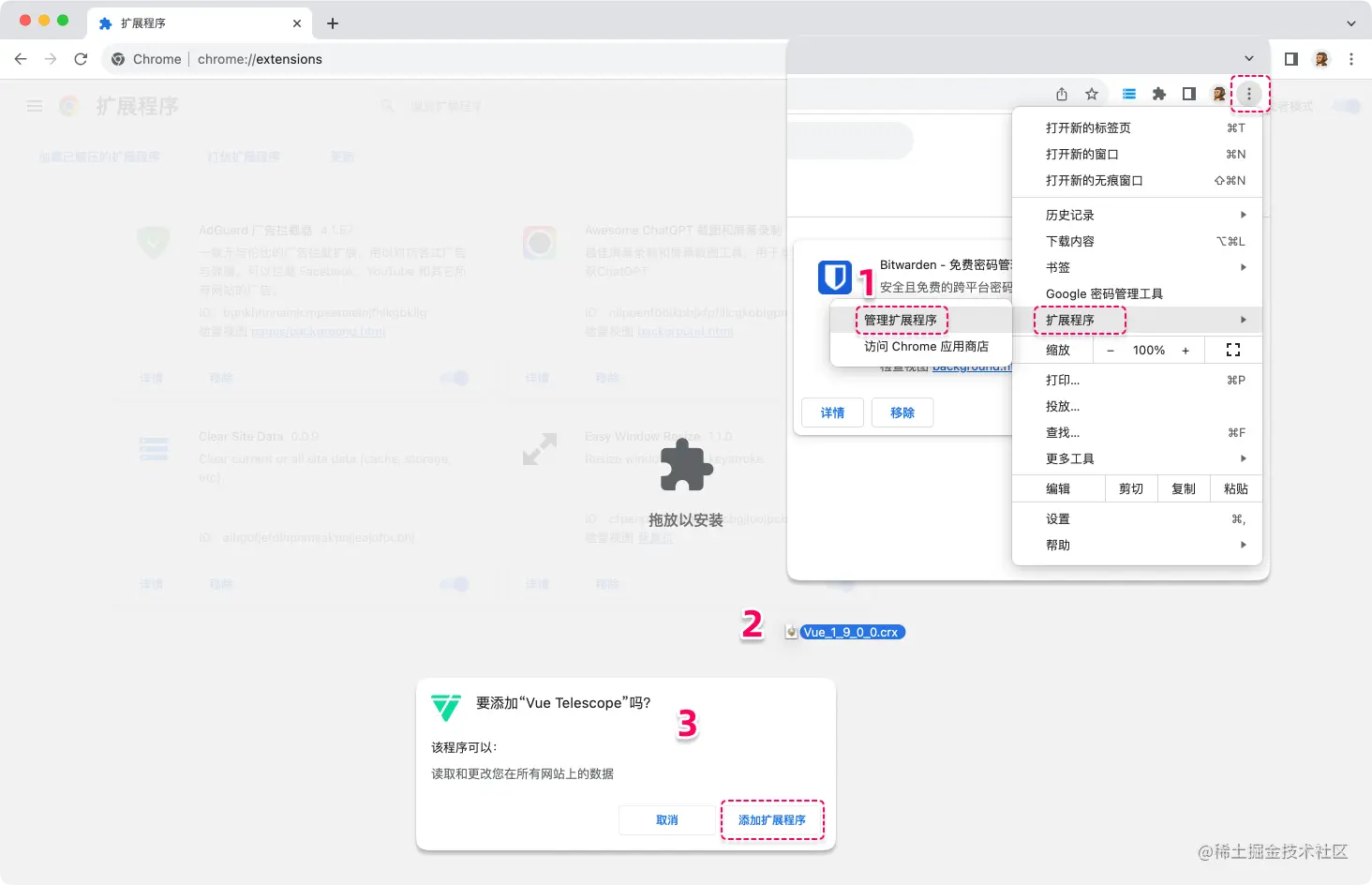The width and height of the screenshot is (1372, 885).
Task: Click the profile avatar in the top window toolbar
Action: pyautogui.click(x=1321, y=59)
